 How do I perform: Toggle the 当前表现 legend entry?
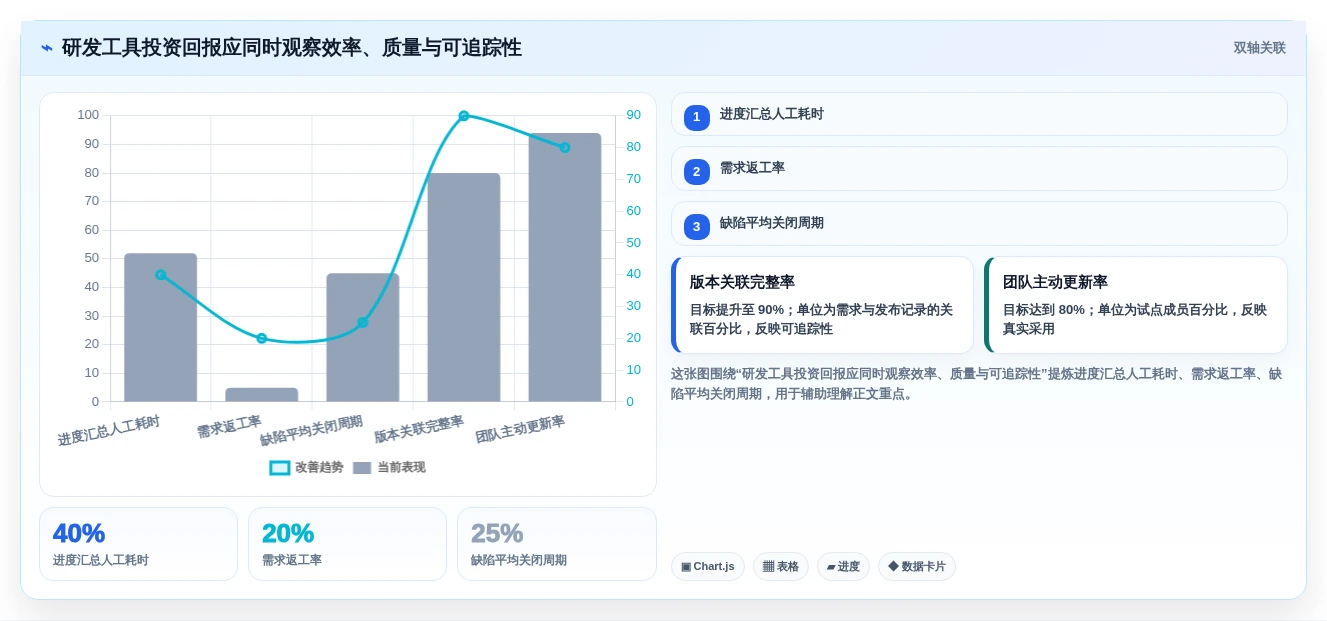[x=390, y=467]
